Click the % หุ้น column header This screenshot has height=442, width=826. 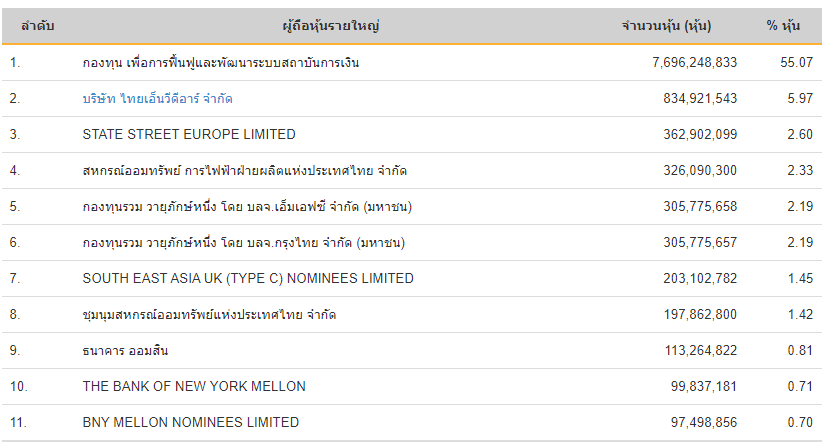pos(783,26)
